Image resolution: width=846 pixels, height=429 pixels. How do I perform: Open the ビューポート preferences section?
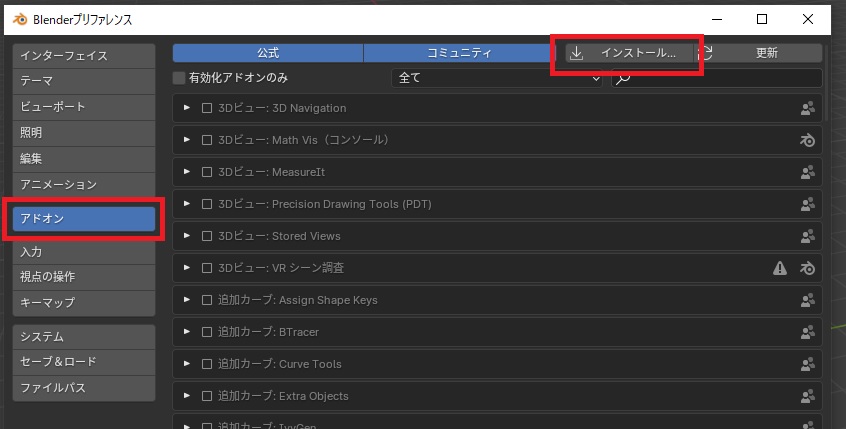[x=84, y=107]
